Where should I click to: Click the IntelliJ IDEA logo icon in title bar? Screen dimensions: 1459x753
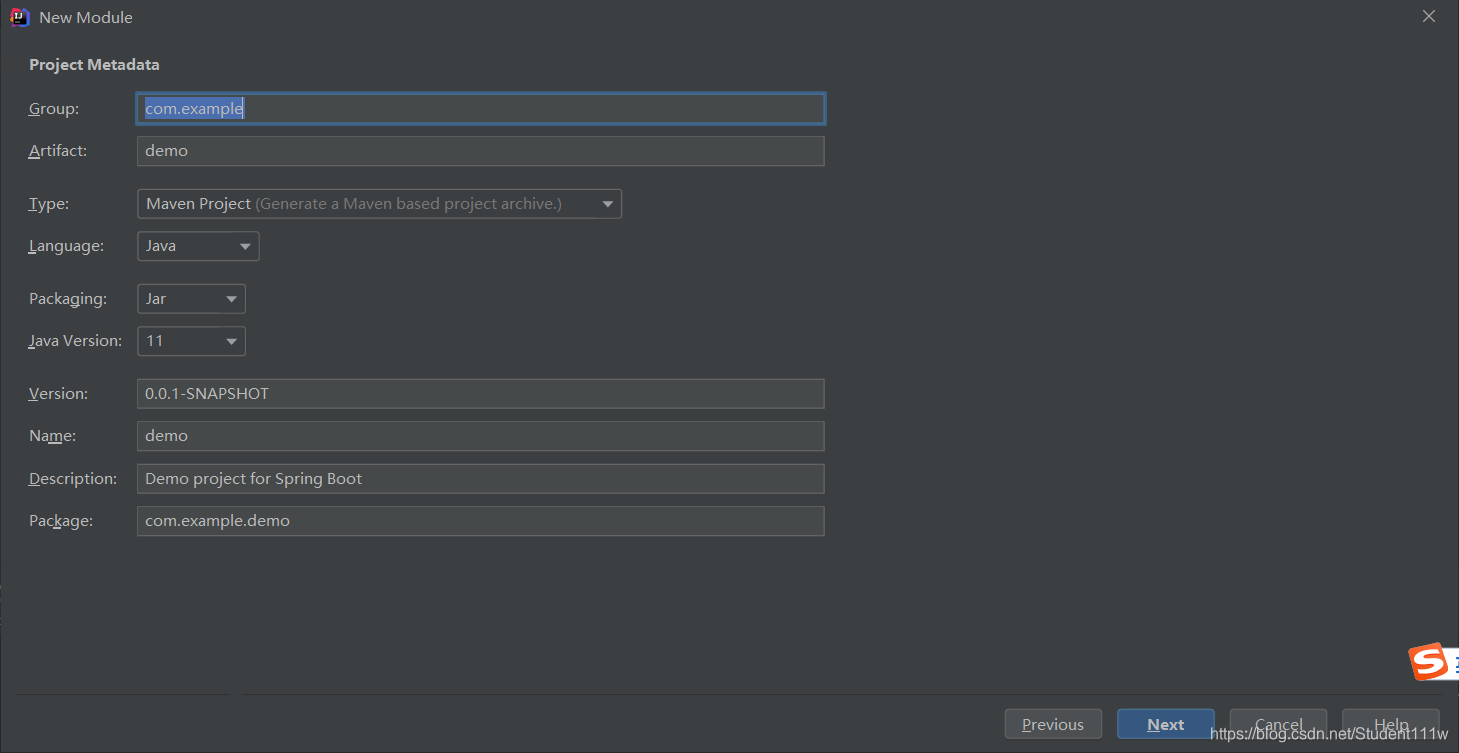point(19,17)
